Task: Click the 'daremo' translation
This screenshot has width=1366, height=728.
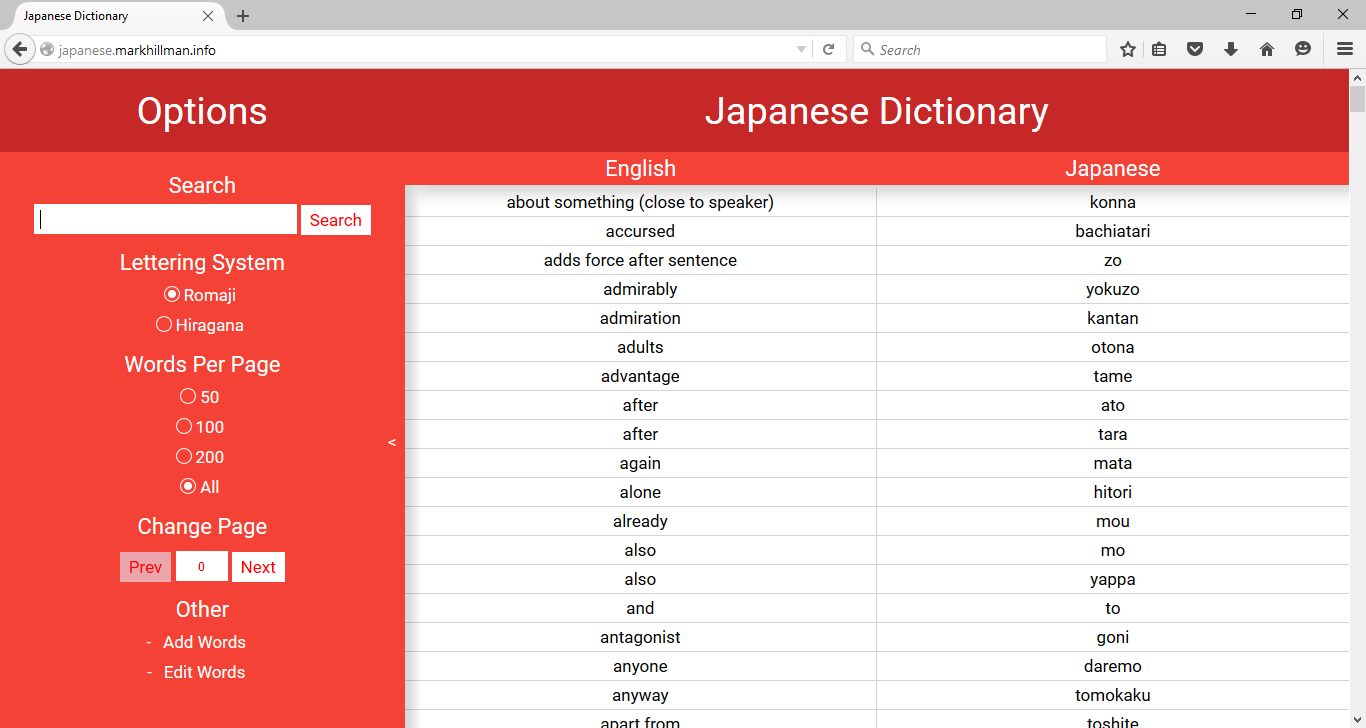Action: pos(1113,666)
